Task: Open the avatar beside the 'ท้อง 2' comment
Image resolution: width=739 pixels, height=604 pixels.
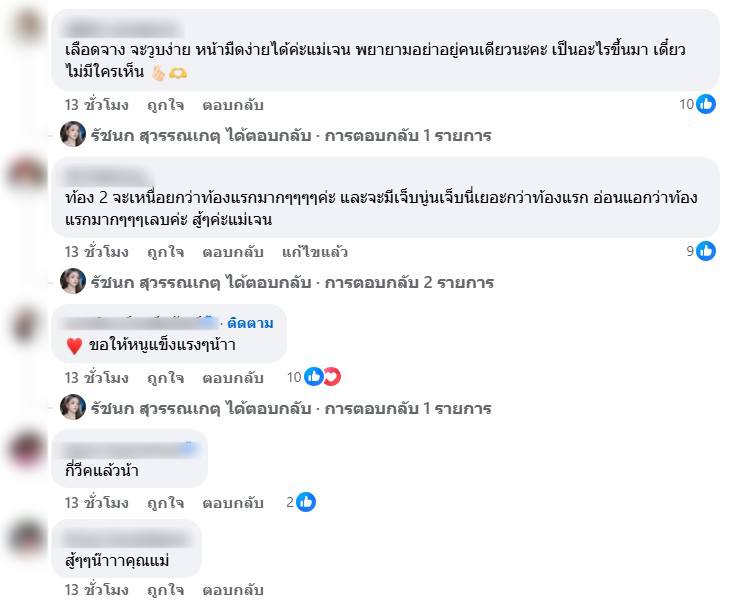Action: click(x=26, y=174)
